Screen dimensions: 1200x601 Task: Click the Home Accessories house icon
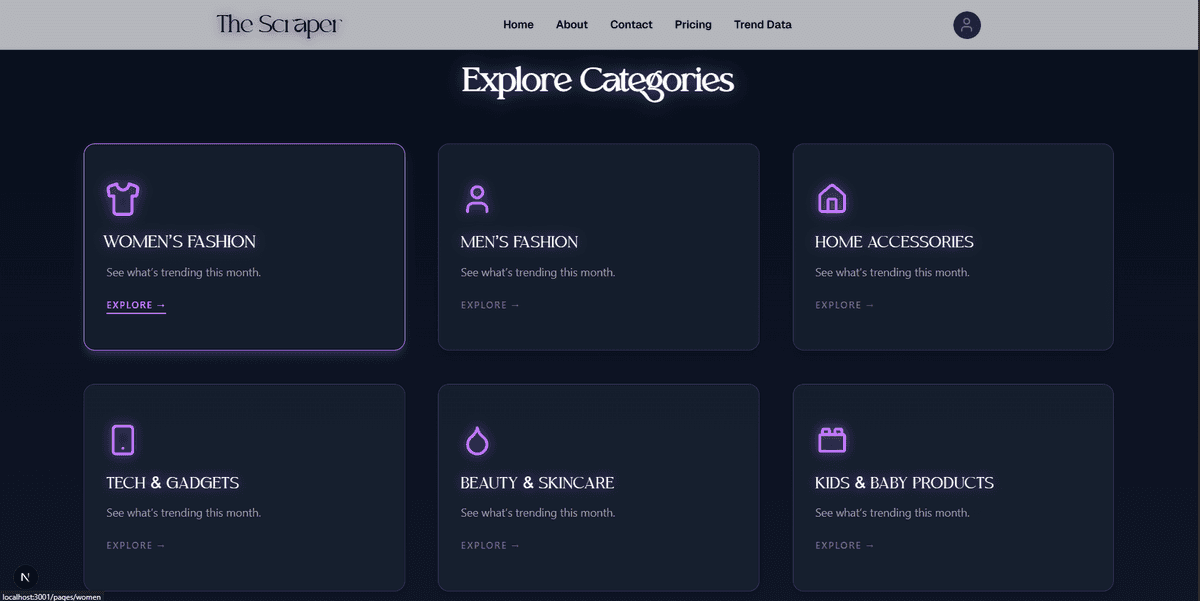pyautogui.click(x=831, y=198)
